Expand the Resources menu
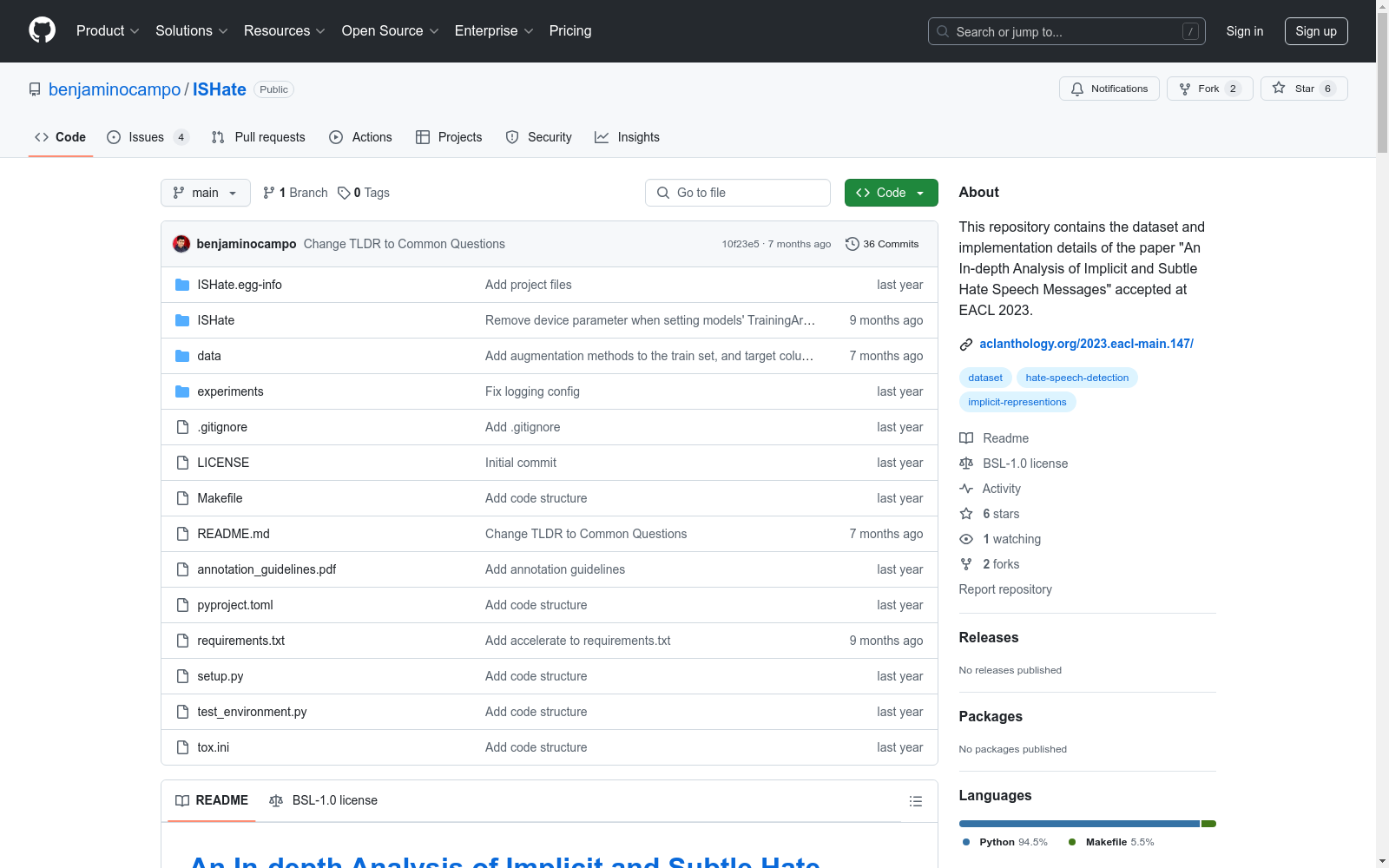 point(285,30)
